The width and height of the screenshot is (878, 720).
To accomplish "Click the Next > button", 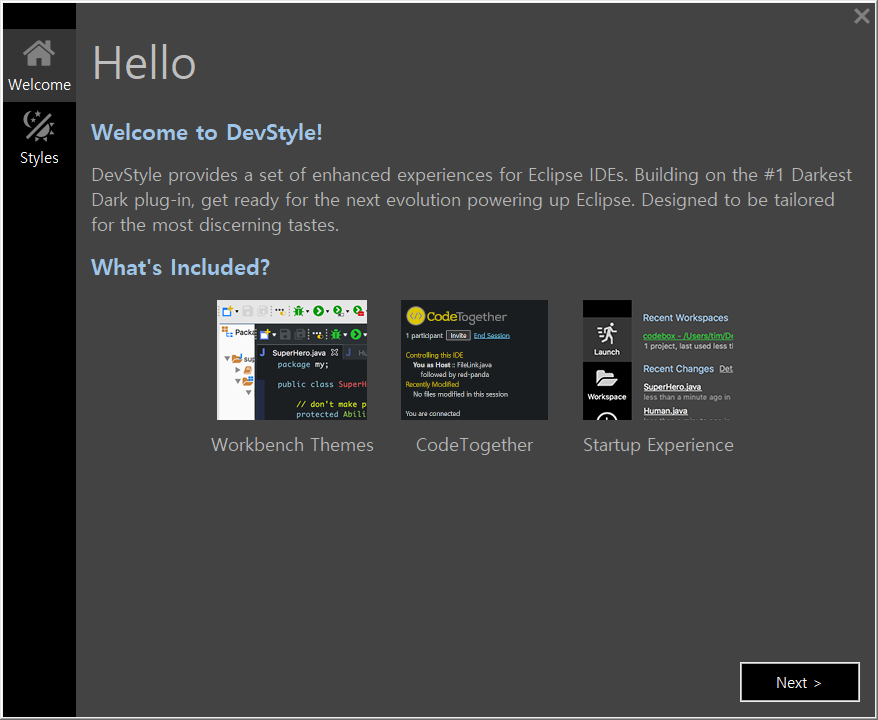I will click(799, 682).
